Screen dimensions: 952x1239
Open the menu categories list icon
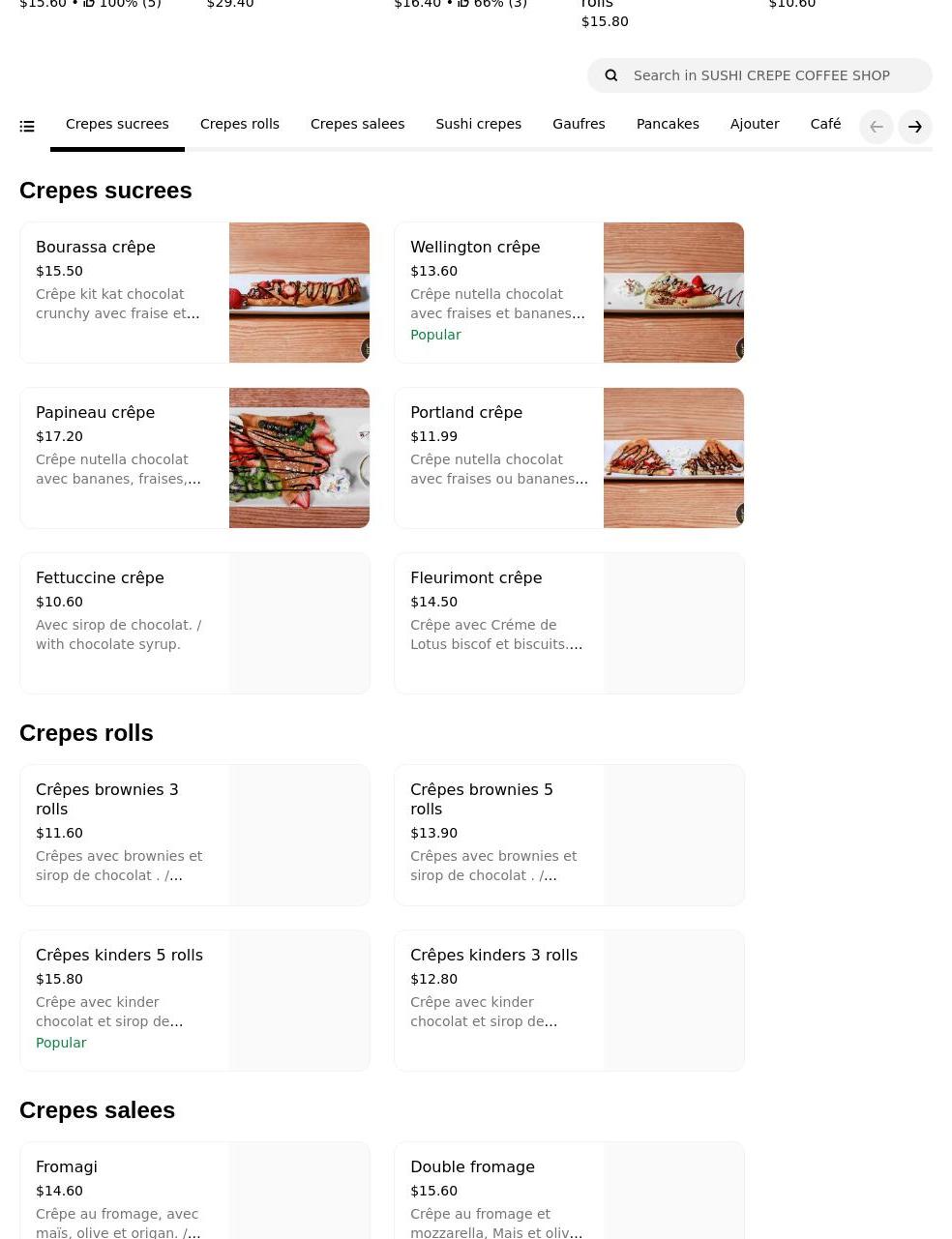tap(27, 127)
